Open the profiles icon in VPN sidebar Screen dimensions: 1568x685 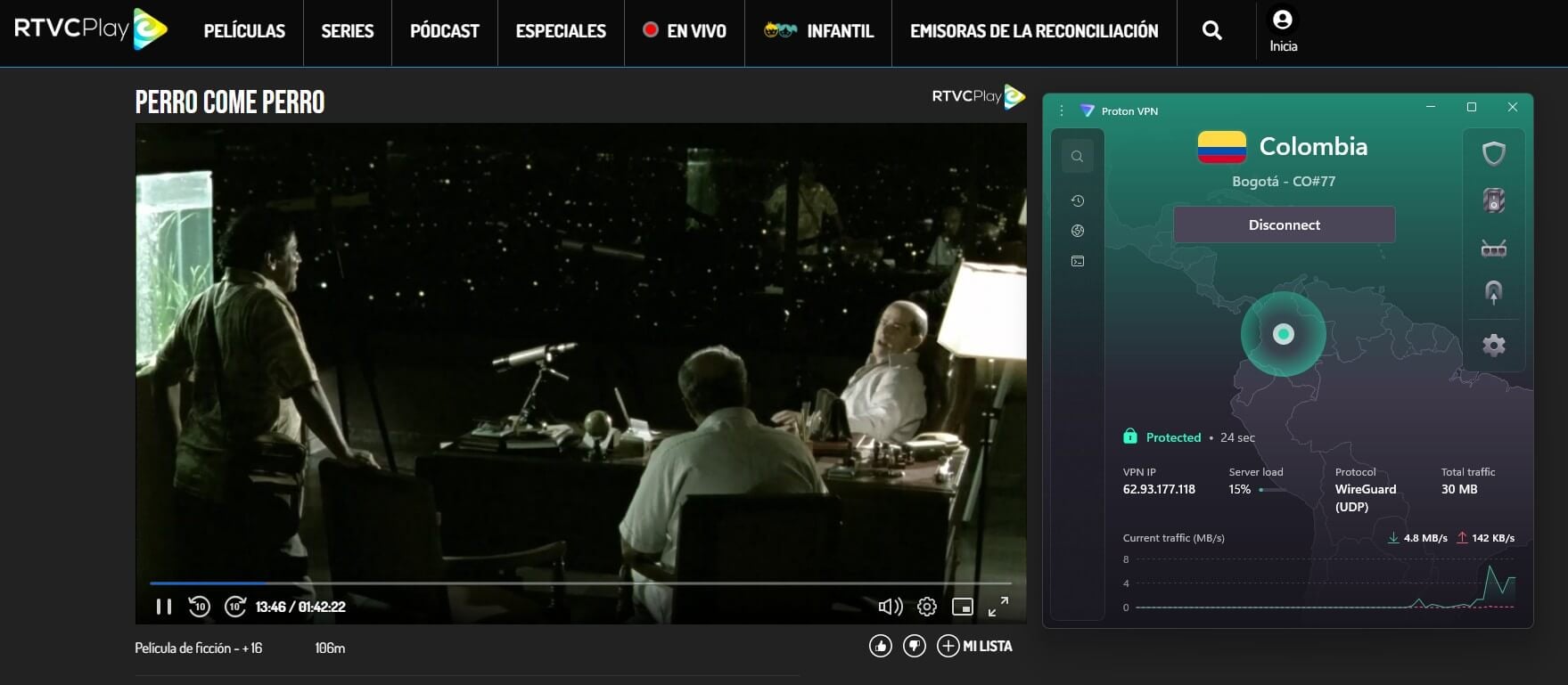(x=1078, y=262)
